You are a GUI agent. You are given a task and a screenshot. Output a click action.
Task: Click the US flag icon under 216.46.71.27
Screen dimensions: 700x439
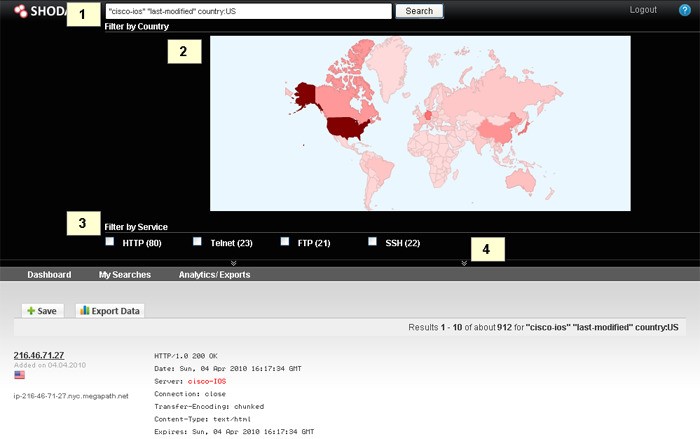click(x=19, y=375)
